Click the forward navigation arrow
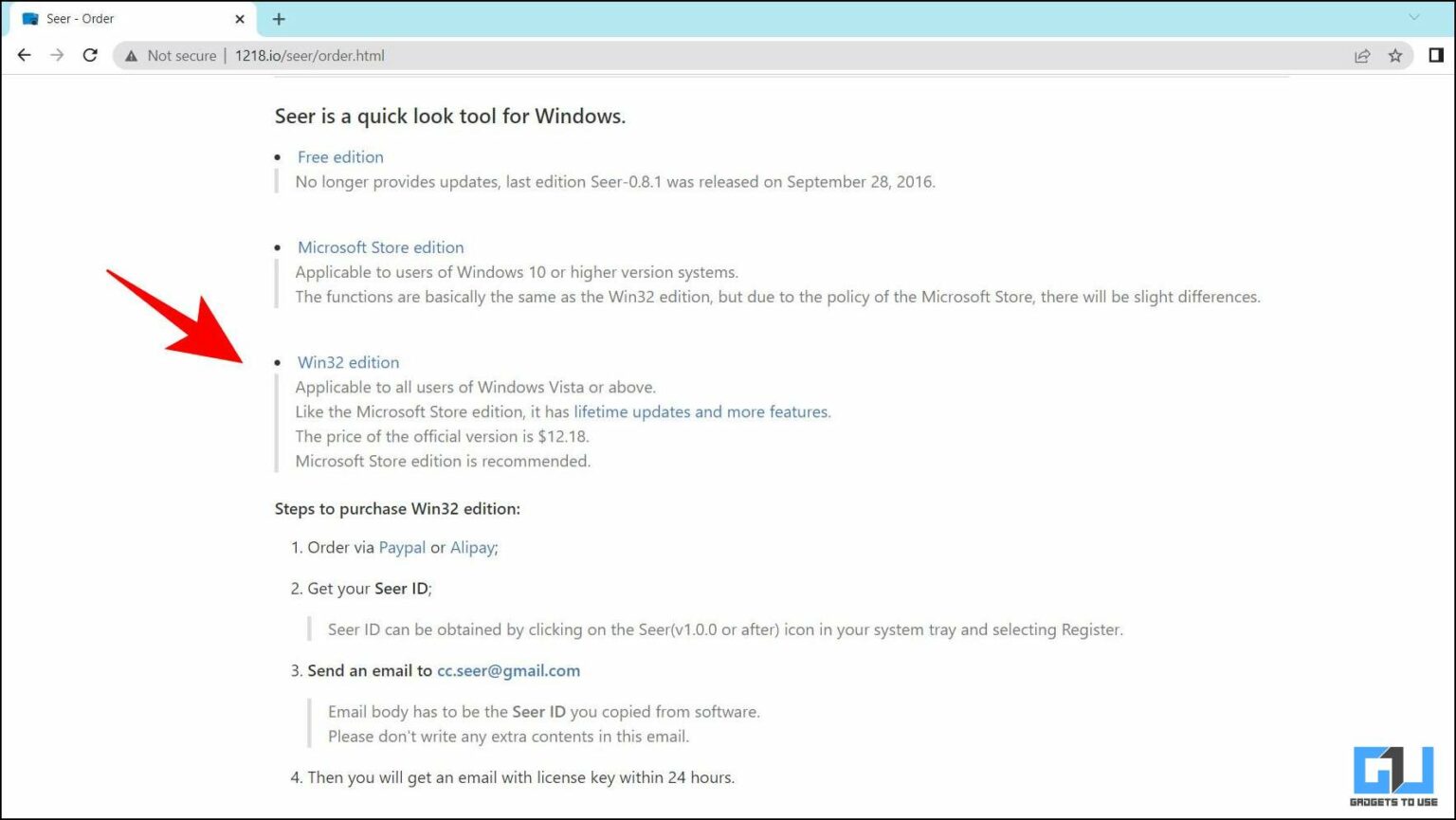 pyautogui.click(x=57, y=55)
